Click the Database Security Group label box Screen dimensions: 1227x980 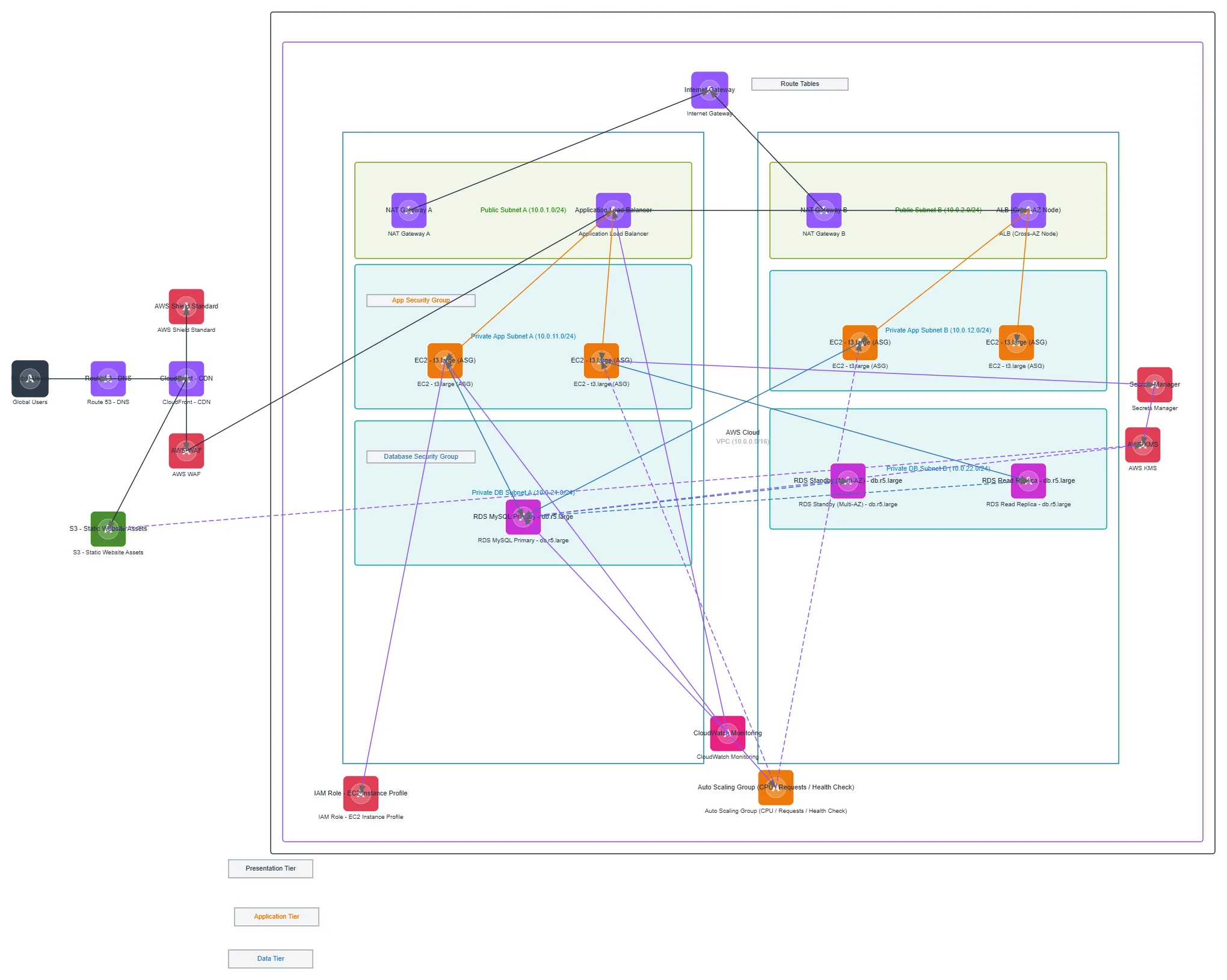(x=421, y=457)
